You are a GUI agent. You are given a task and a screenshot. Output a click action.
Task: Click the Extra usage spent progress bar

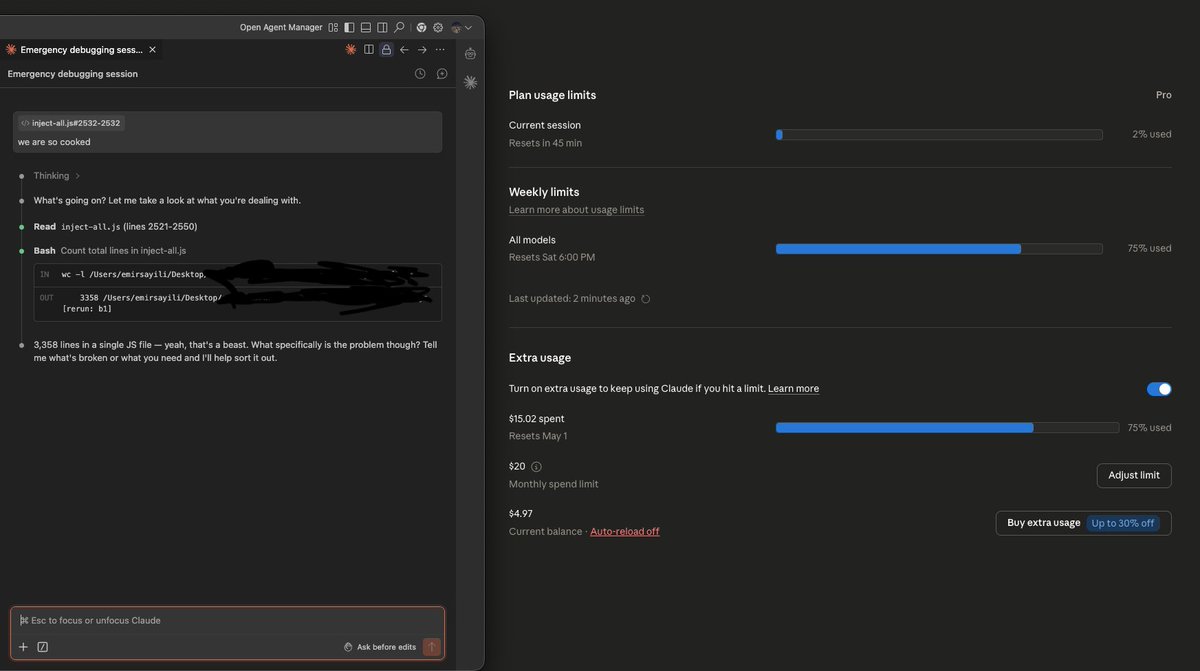pos(947,428)
